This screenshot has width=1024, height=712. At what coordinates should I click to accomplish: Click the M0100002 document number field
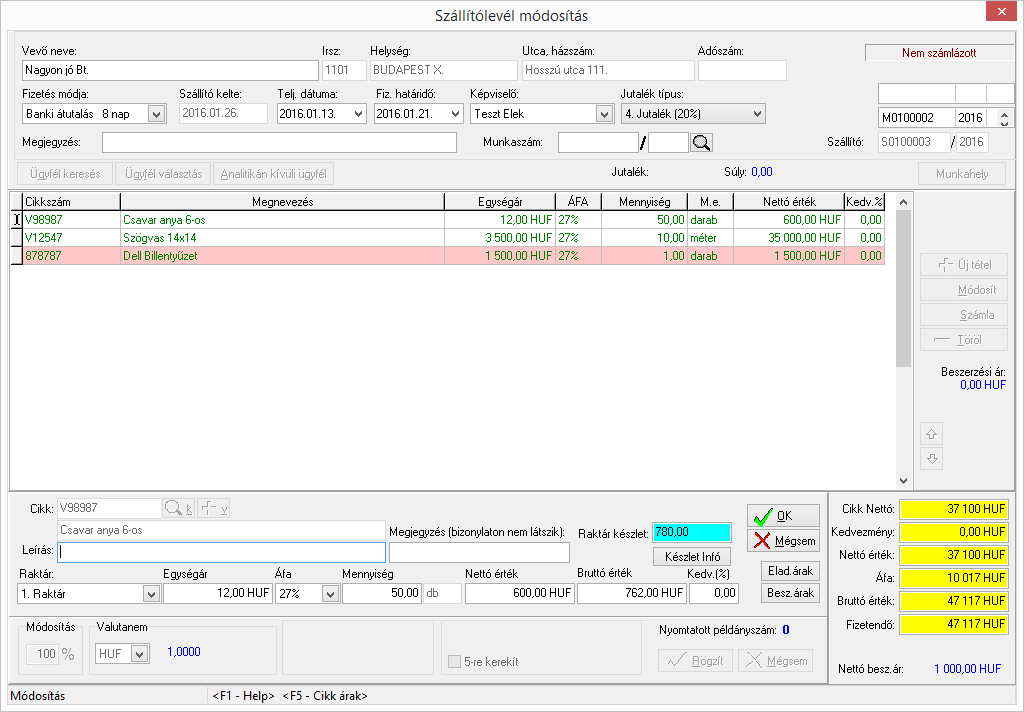pos(917,118)
